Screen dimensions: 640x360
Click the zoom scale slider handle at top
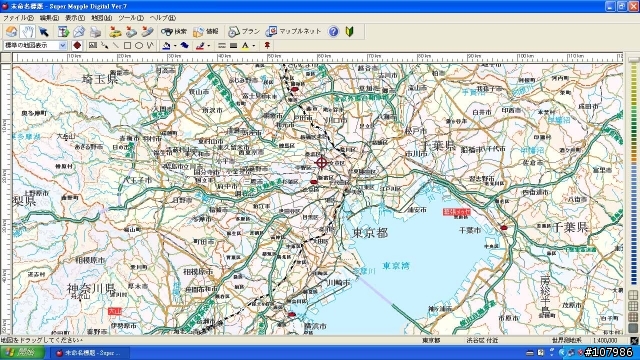pyautogui.click(x=633, y=60)
